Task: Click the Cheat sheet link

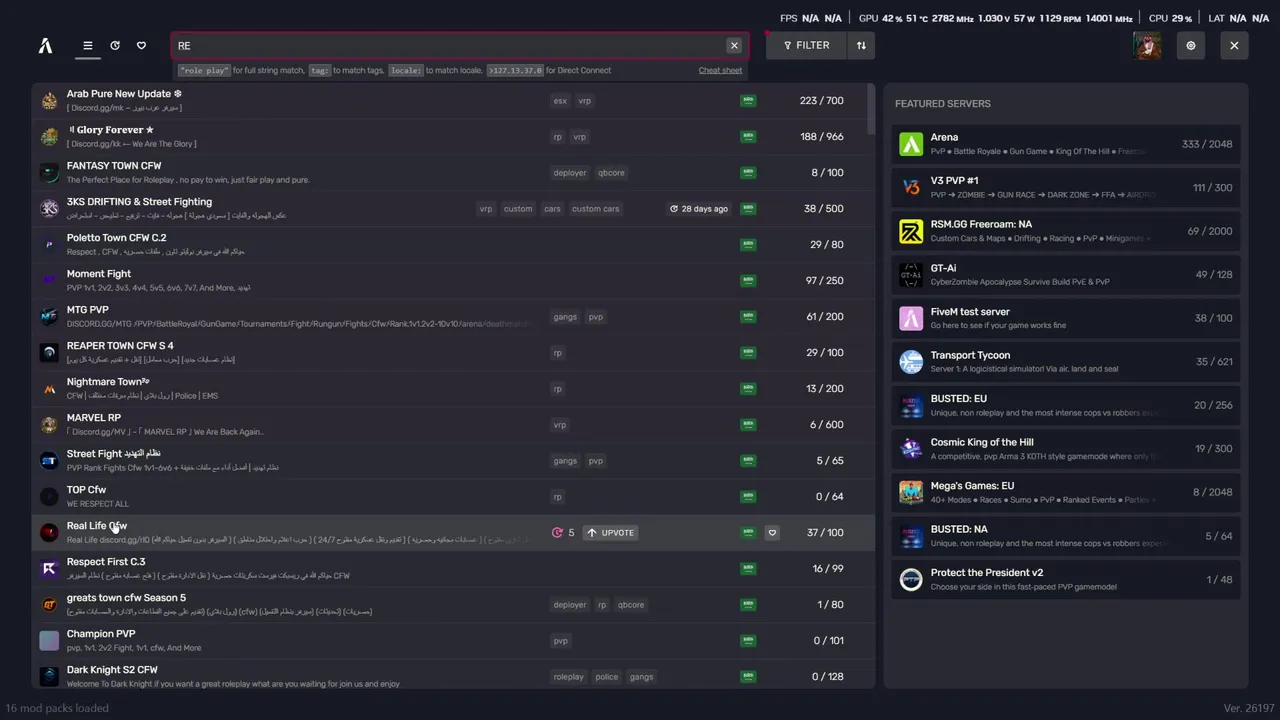Action: 720,70
